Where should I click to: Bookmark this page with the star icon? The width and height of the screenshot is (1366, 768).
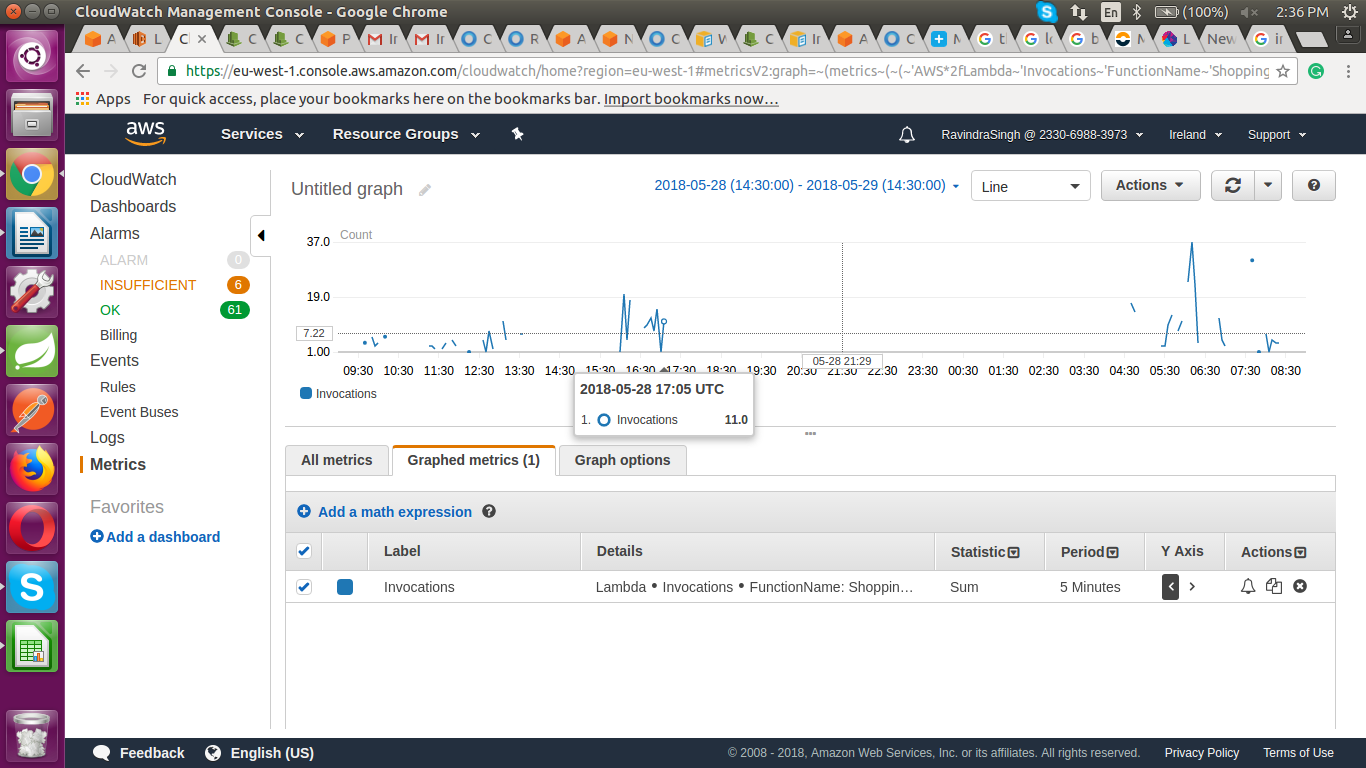click(x=1283, y=71)
